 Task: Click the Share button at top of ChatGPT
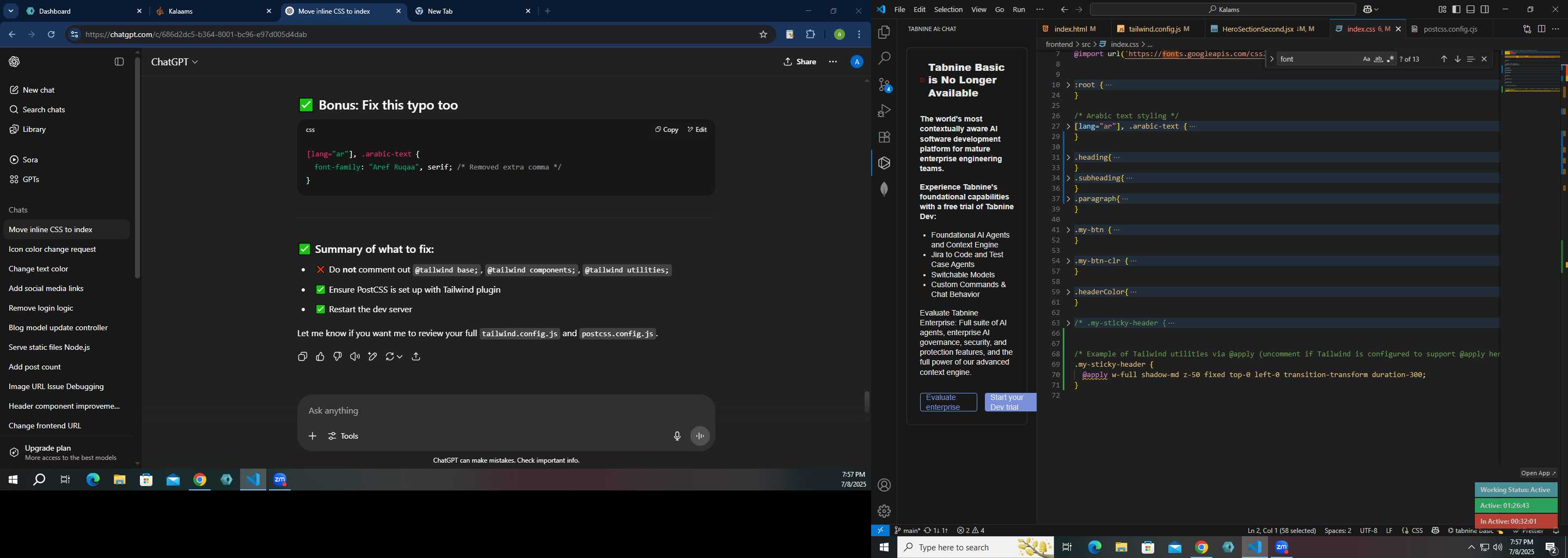pos(800,62)
